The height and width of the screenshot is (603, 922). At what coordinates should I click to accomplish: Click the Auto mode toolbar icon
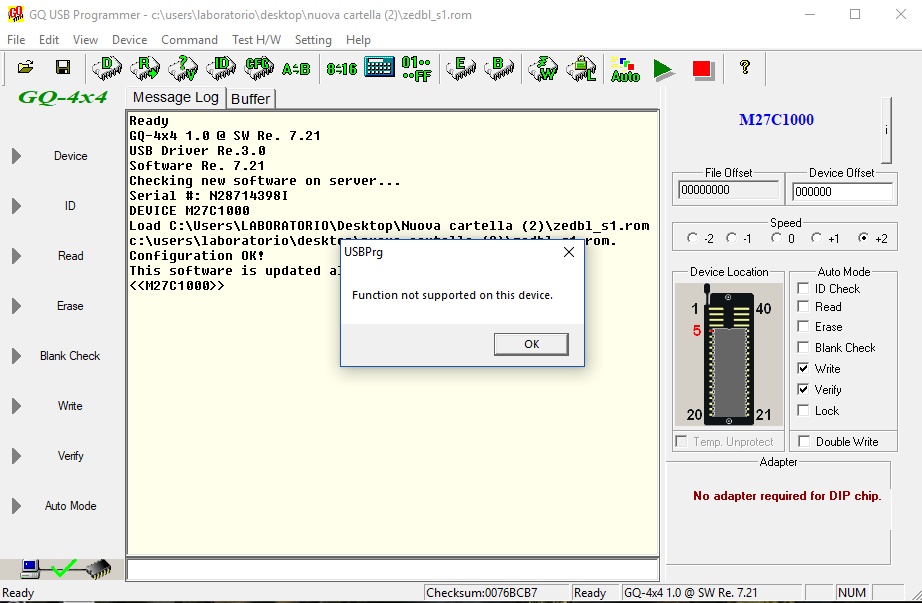tap(625, 69)
